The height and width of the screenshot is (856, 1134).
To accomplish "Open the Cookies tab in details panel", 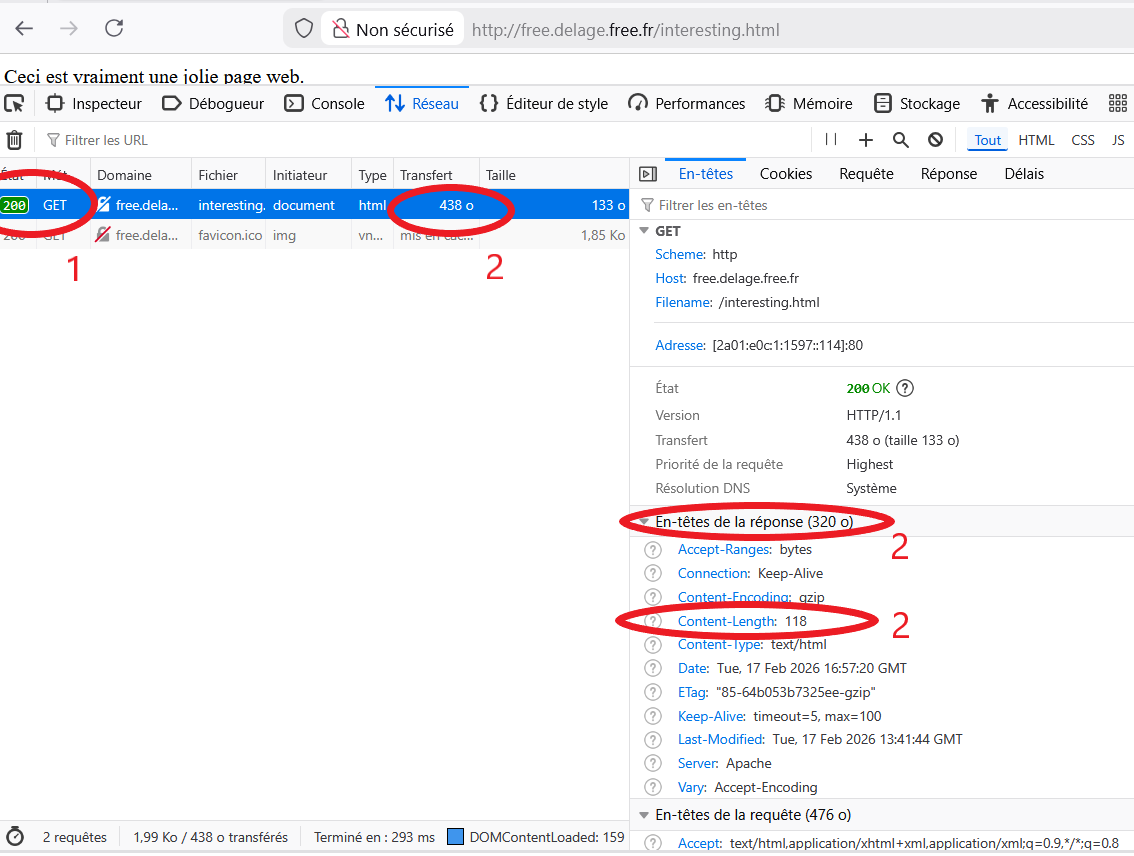I will [785, 174].
